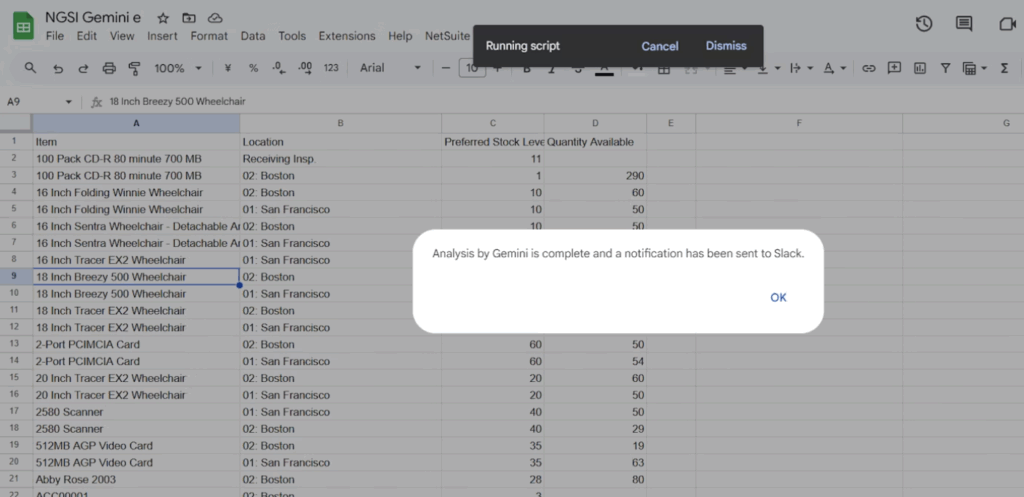Open the 123 more formats menu
Screen dimensions: 1024x497
[x=331, y=68]
